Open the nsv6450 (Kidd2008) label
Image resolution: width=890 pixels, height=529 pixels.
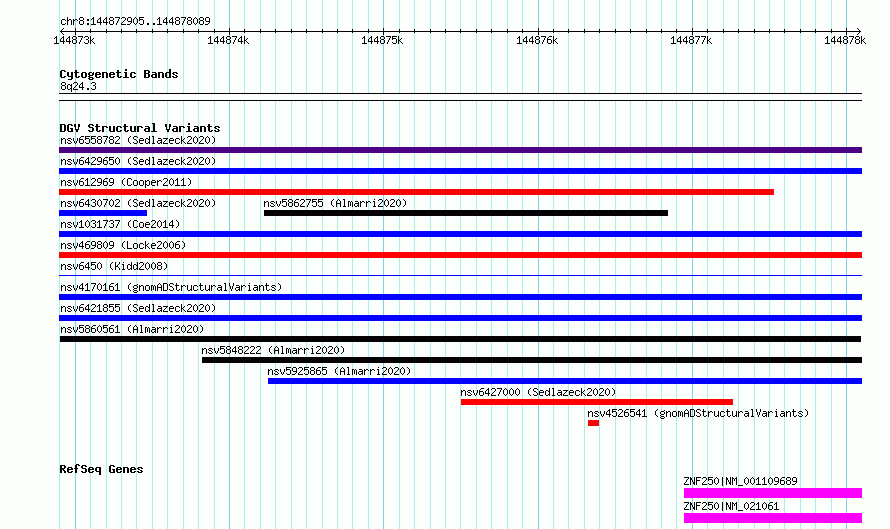[x=114, y=266]
